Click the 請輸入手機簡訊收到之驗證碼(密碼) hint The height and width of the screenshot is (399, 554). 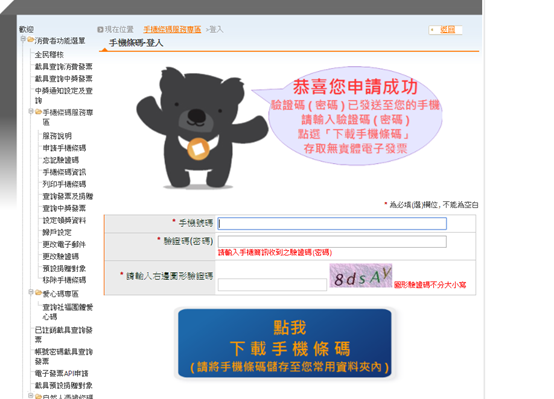tap(275, 253)
